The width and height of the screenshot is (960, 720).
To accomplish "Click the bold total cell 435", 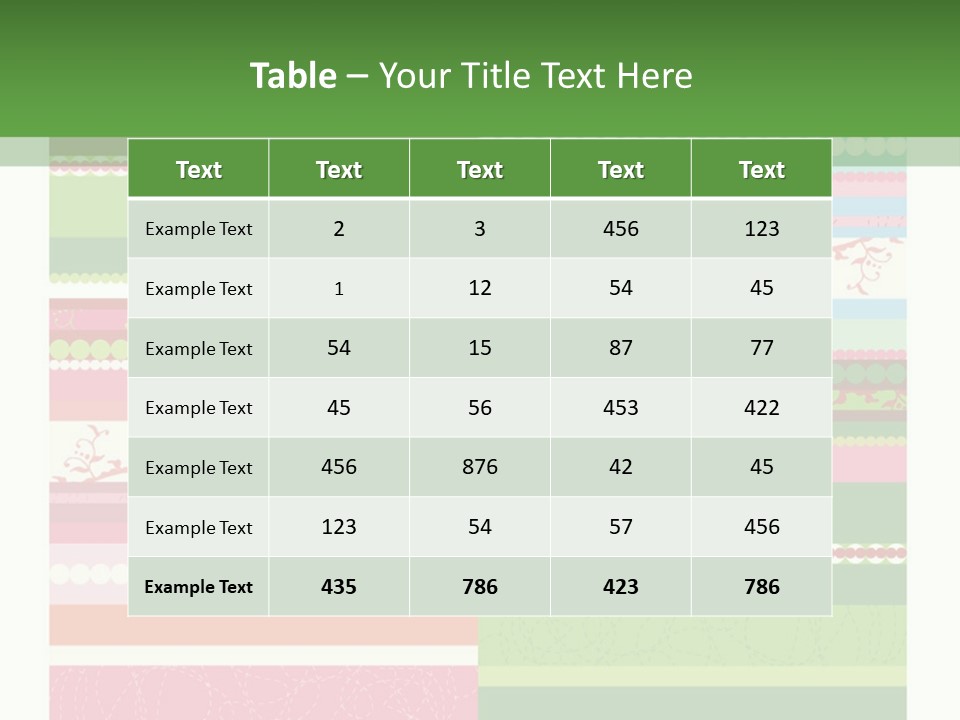I will (339, 587).
